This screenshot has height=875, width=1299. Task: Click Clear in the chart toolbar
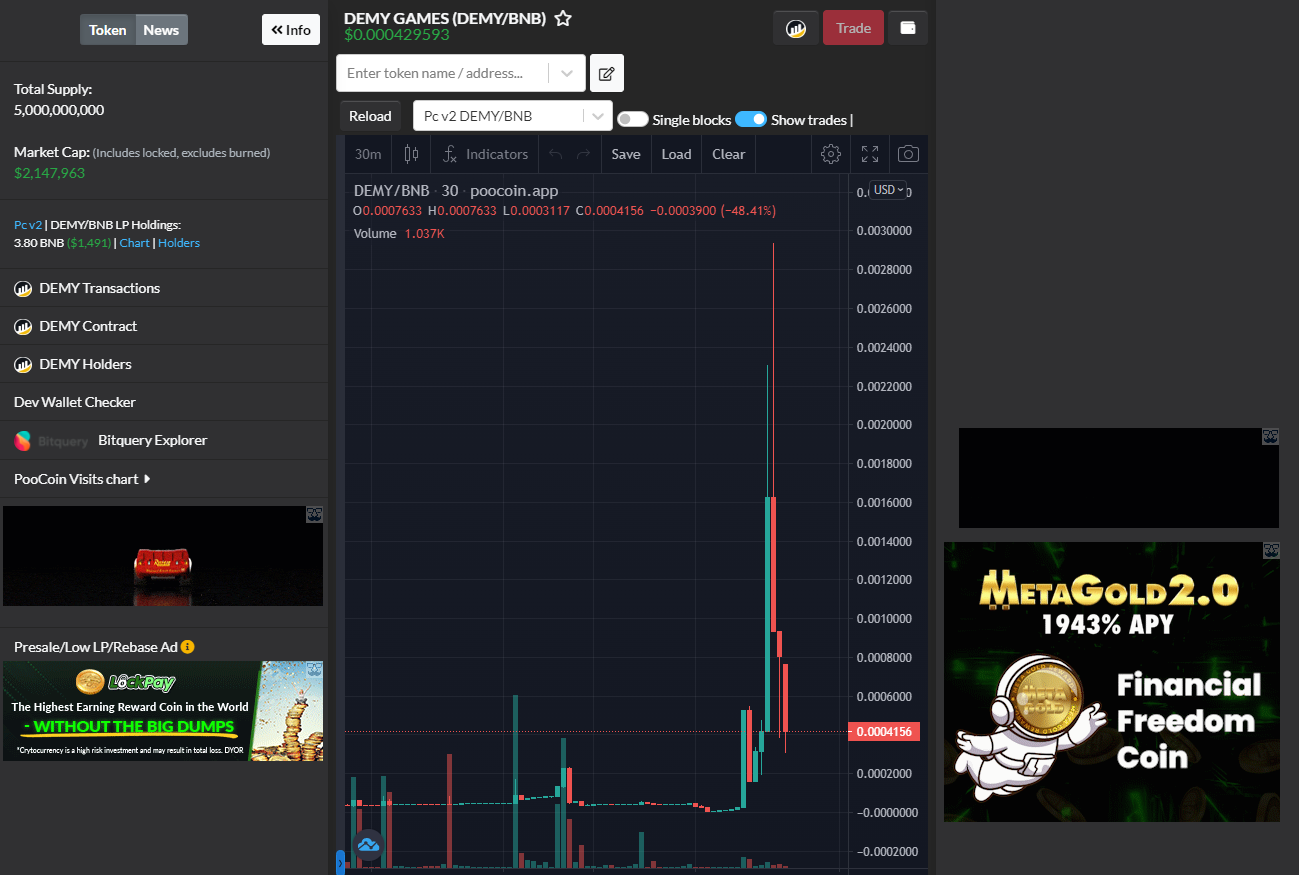[728, 154]
